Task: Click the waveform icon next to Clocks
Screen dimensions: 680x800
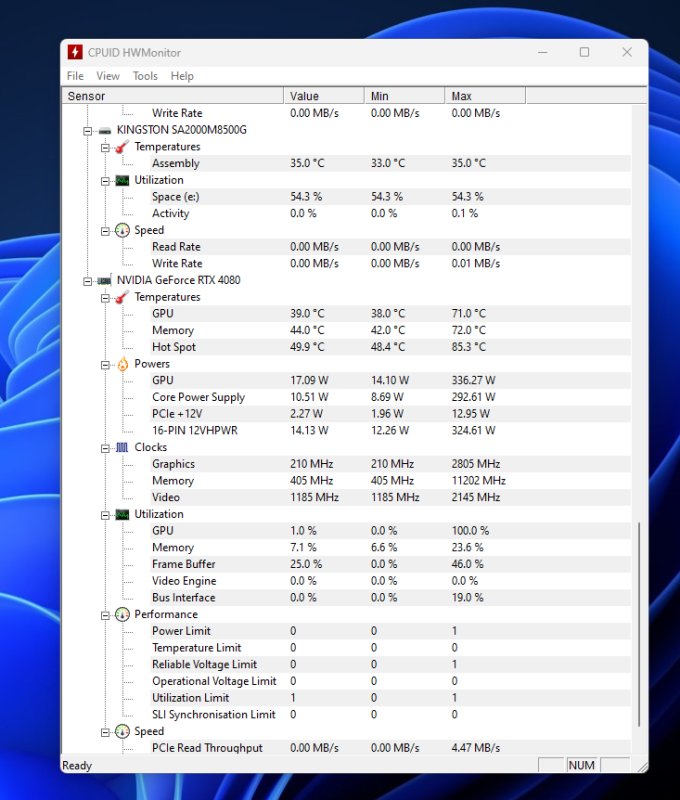Action: pos(122,447)
